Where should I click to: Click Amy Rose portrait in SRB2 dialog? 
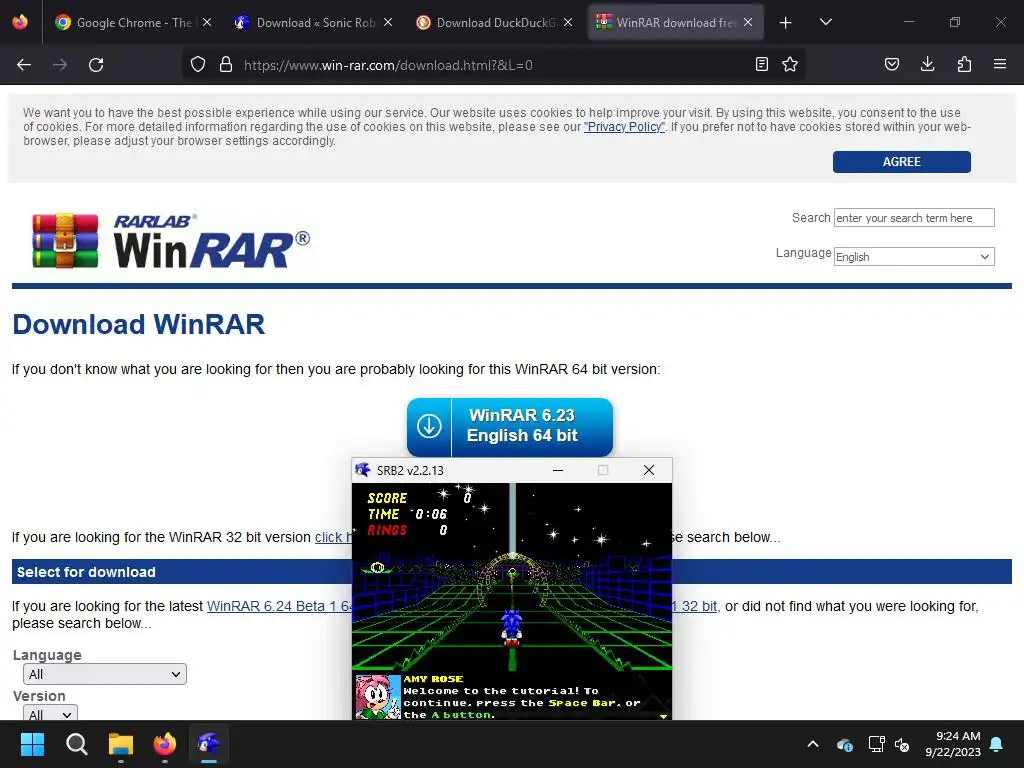(377, 697)
